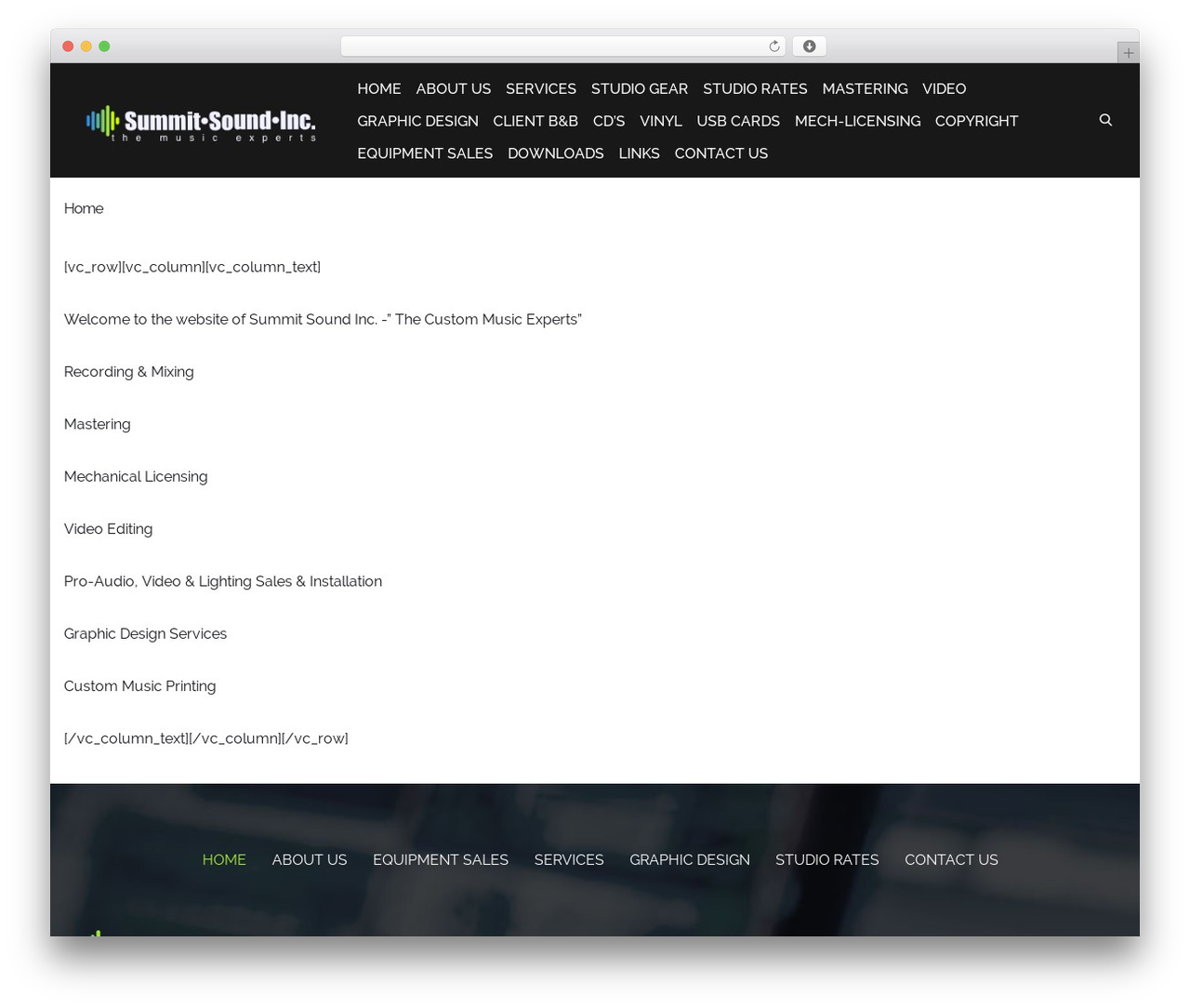
Task: Click the footer Contact Us link
Action: pos(951,860)
